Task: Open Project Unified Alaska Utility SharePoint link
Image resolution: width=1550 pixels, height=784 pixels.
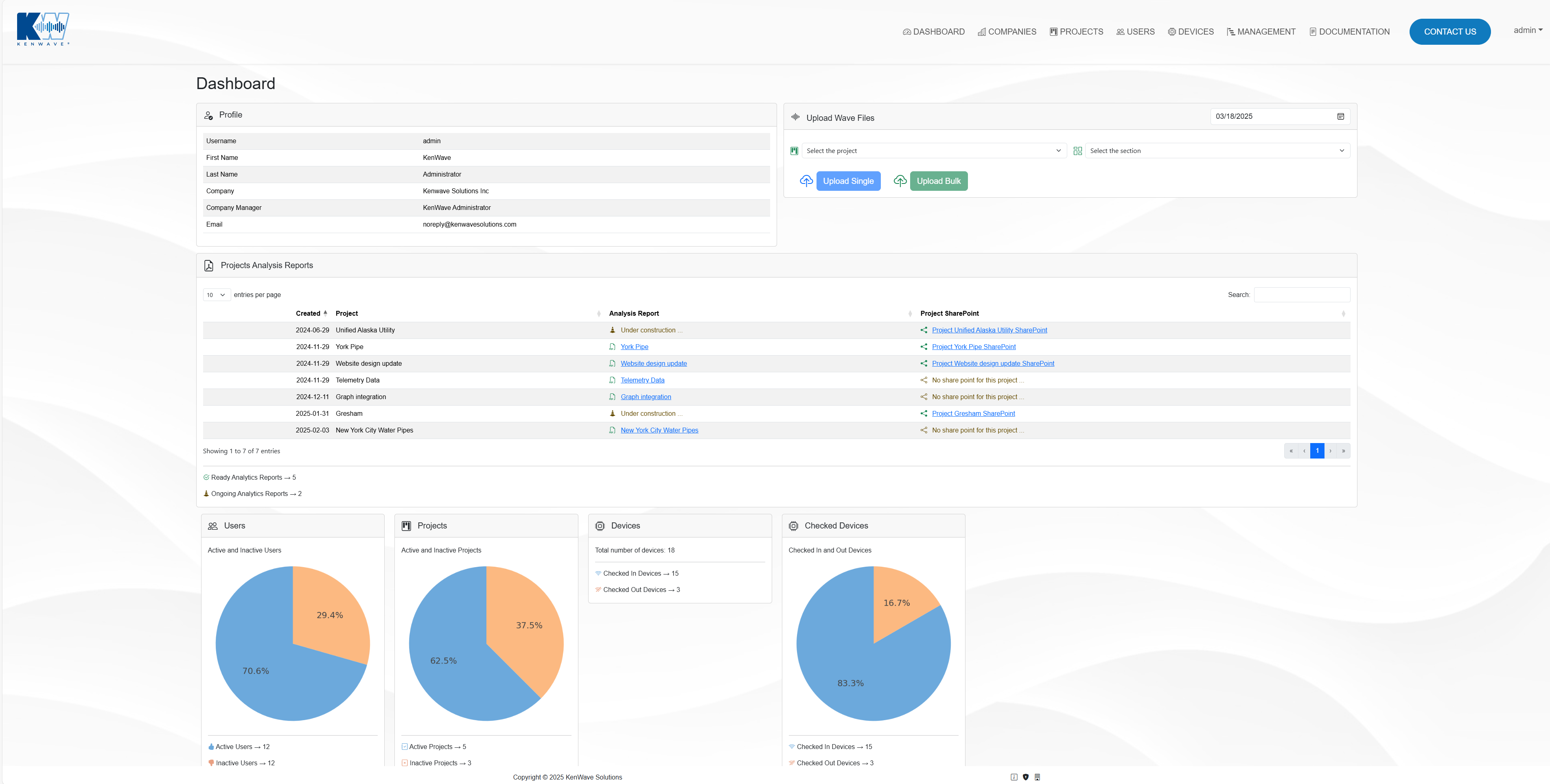Action: [989, 330]
